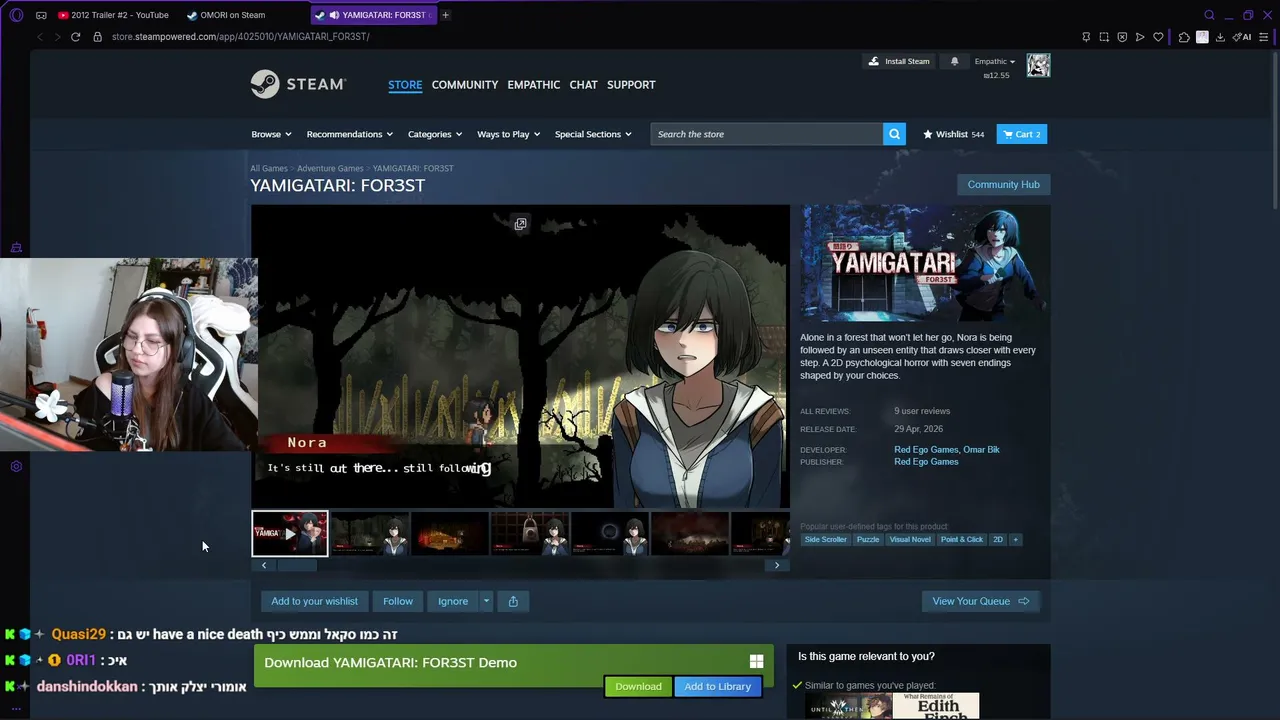The image size is (1280, 720).
Task: Go back with the browser back arrow
Action: pos(40,37)
